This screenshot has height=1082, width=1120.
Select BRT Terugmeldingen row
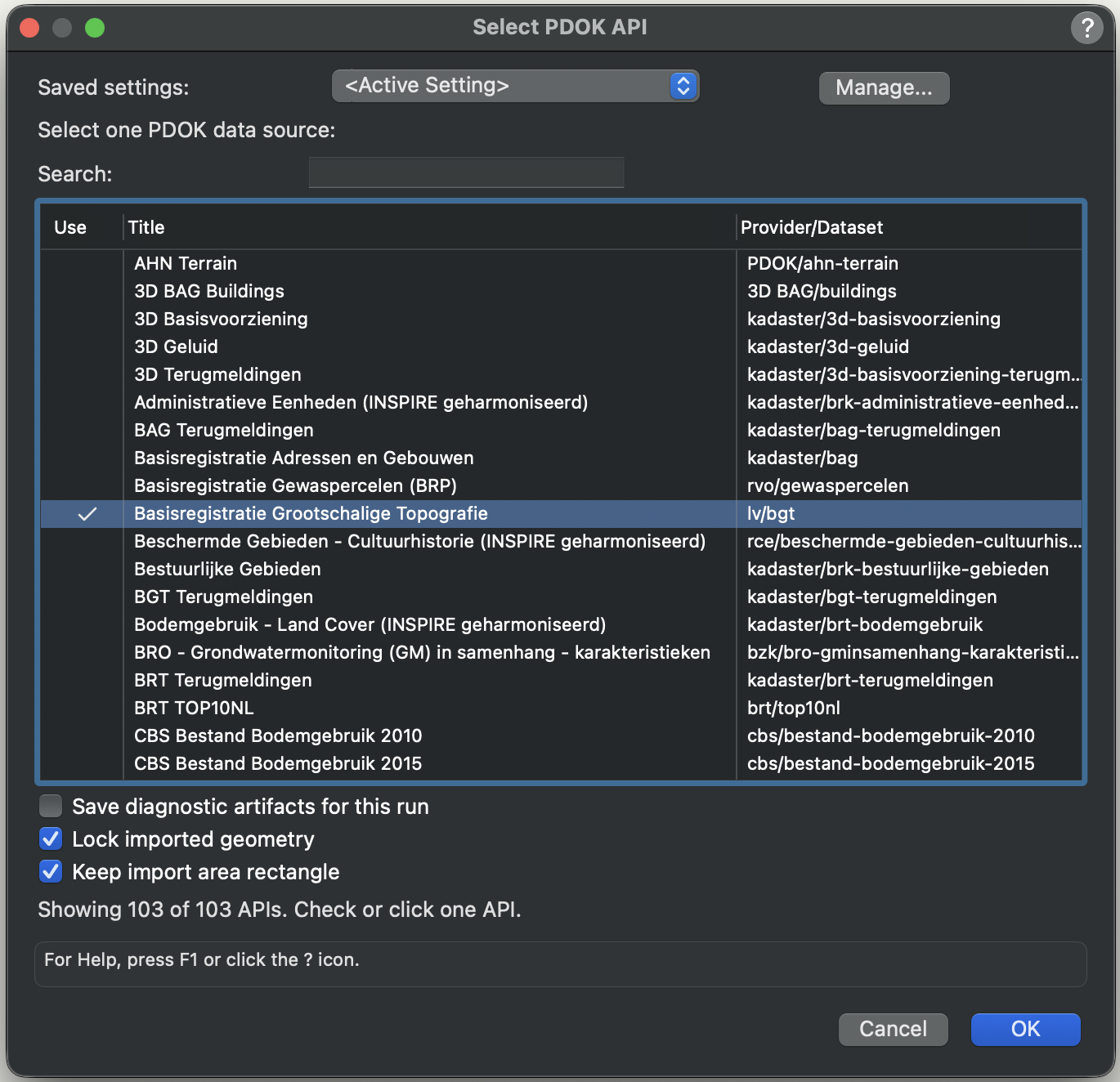(x=561, y=680)
